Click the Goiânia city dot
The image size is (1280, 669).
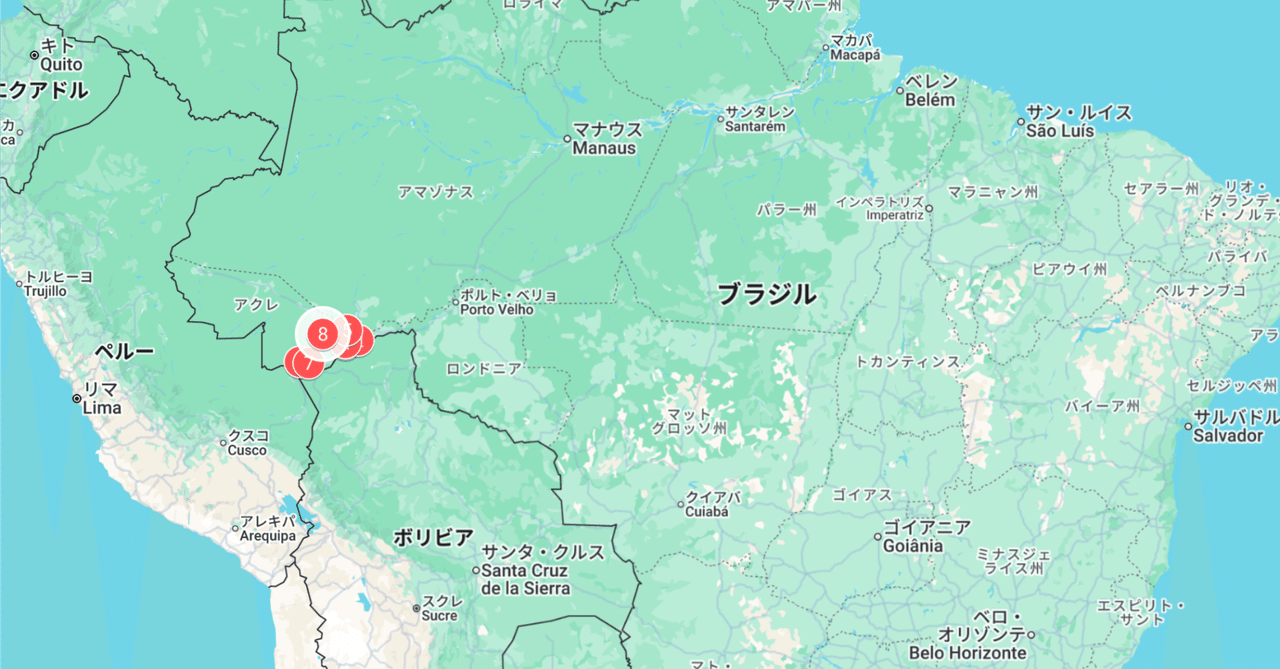click(x=877, y=537)
